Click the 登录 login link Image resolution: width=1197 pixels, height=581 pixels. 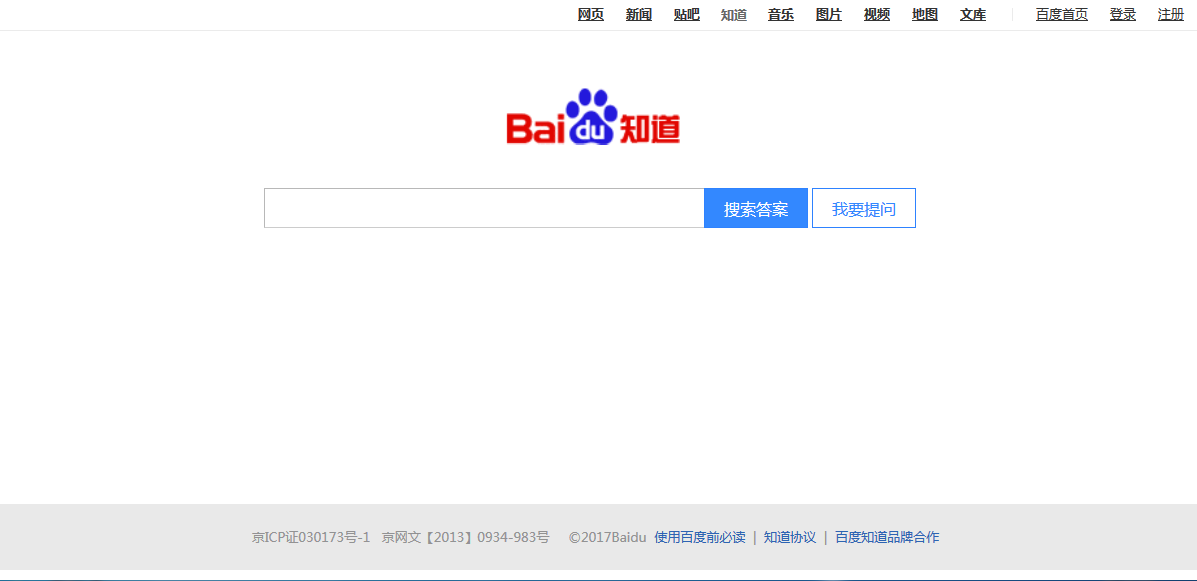click(x=1123, y=15)
